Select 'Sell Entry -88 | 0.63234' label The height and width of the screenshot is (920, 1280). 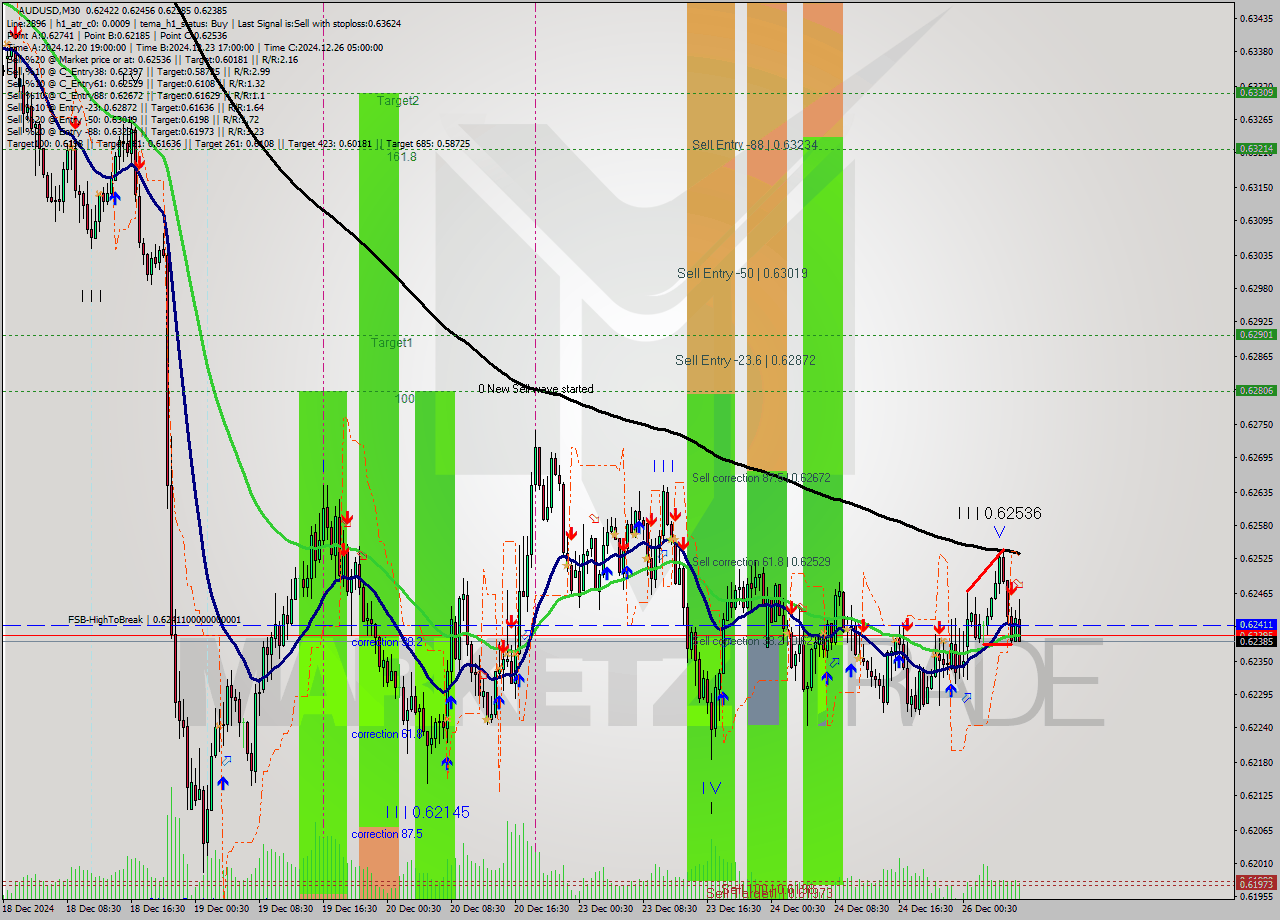point(755,145)
